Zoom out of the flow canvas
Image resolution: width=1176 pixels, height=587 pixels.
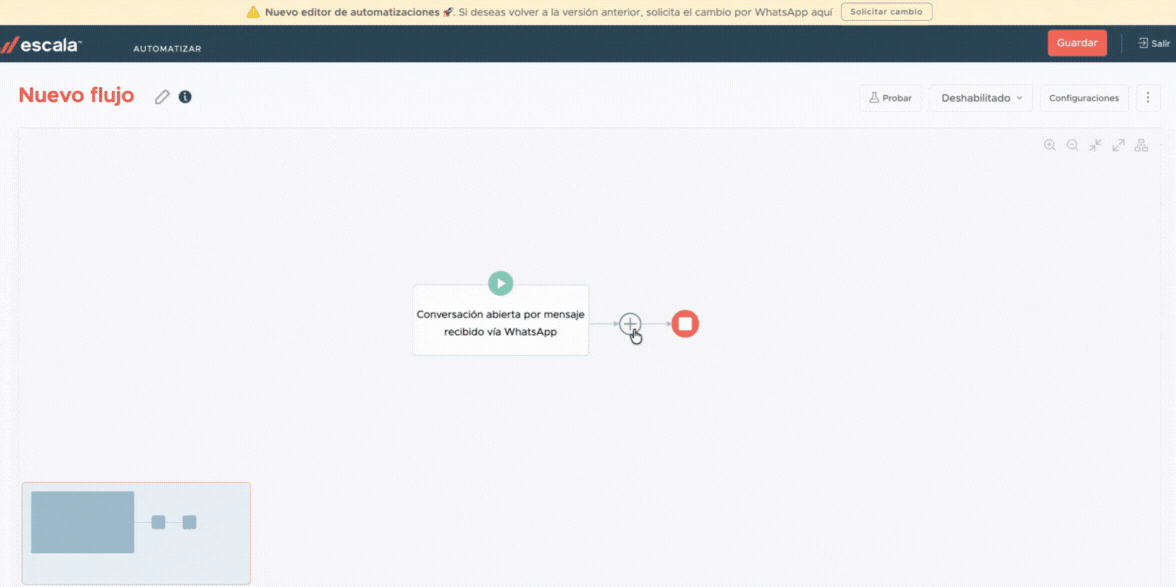(1072, 145)
